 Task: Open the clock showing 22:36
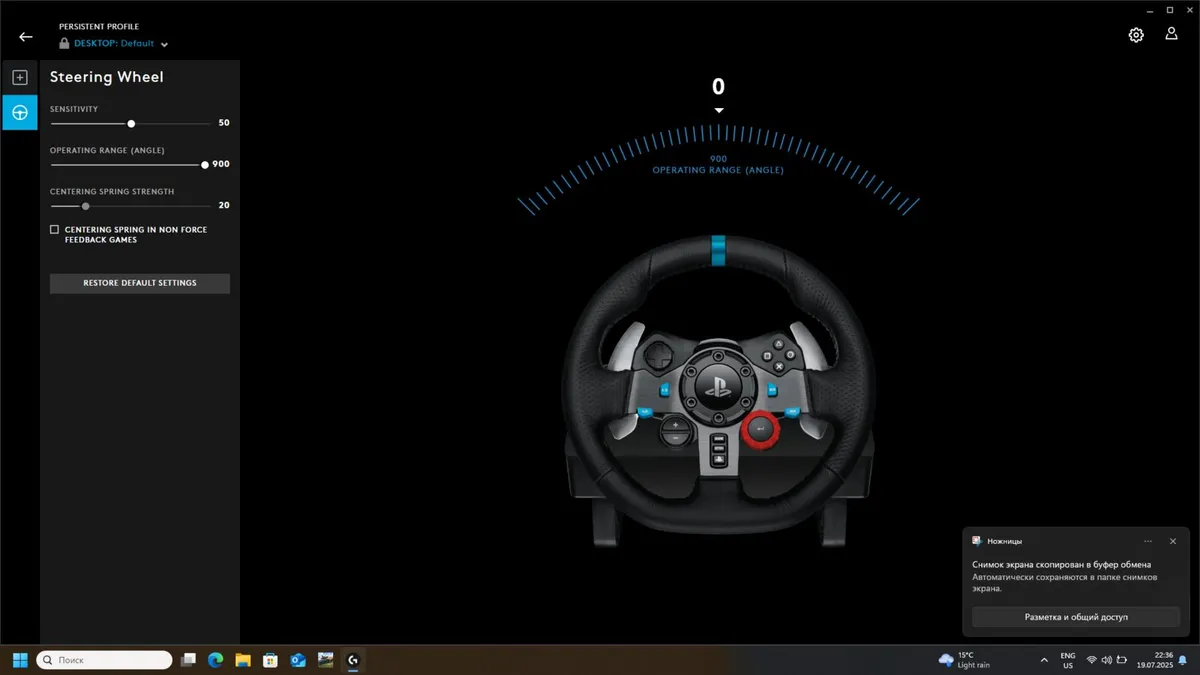pyautogui.click(x=1153, y=660)
